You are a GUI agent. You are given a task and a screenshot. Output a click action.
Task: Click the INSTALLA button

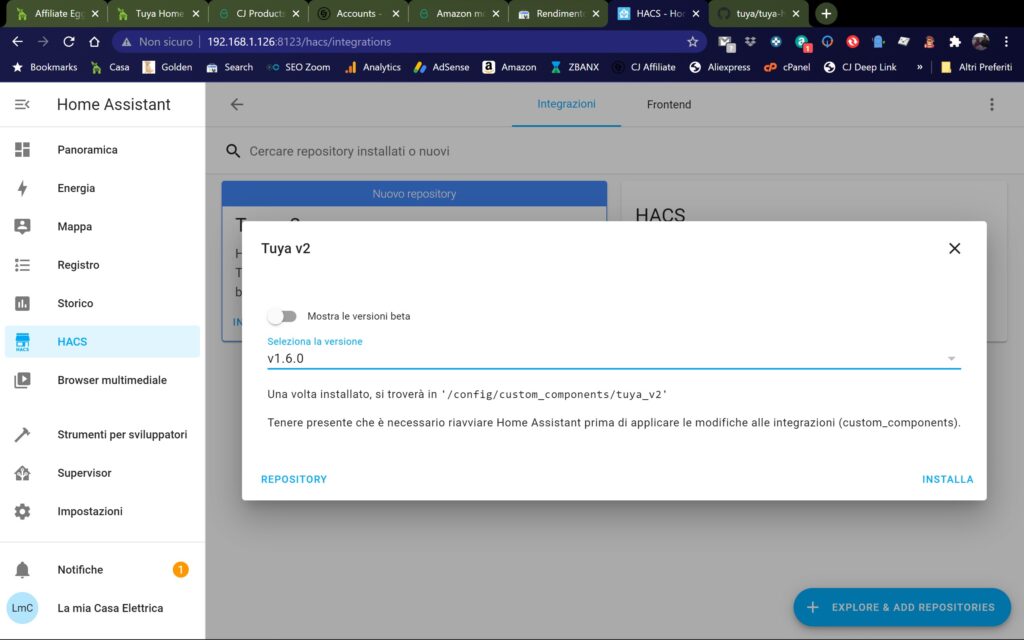pos(947,479)
